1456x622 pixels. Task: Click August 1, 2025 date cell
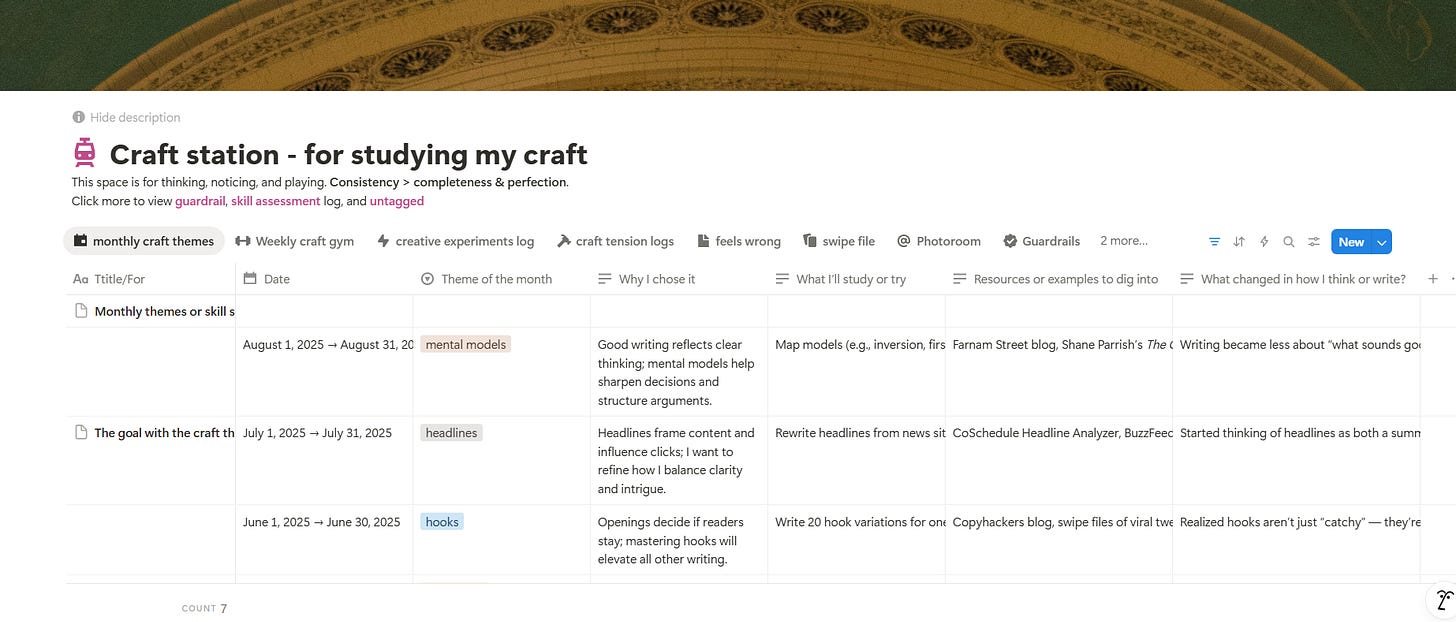[324, 372]
